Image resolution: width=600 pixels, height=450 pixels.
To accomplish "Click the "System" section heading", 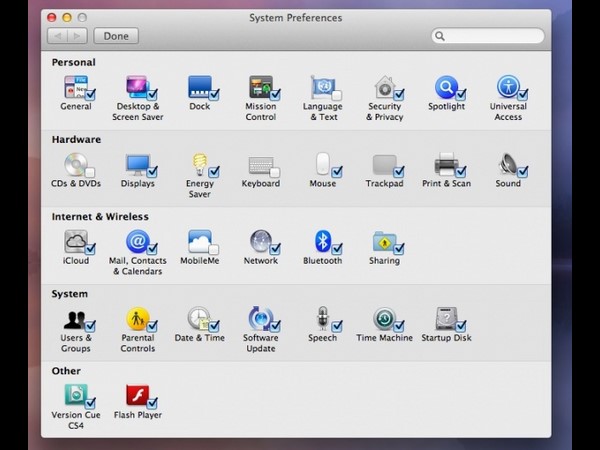I will (x=70, y=294).
